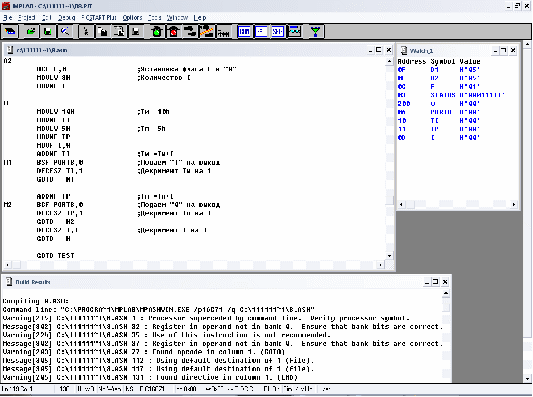Viewport: 533px width, 397px height.
Task: Click the Save Project green disk icon
Action: coord(48,32)
